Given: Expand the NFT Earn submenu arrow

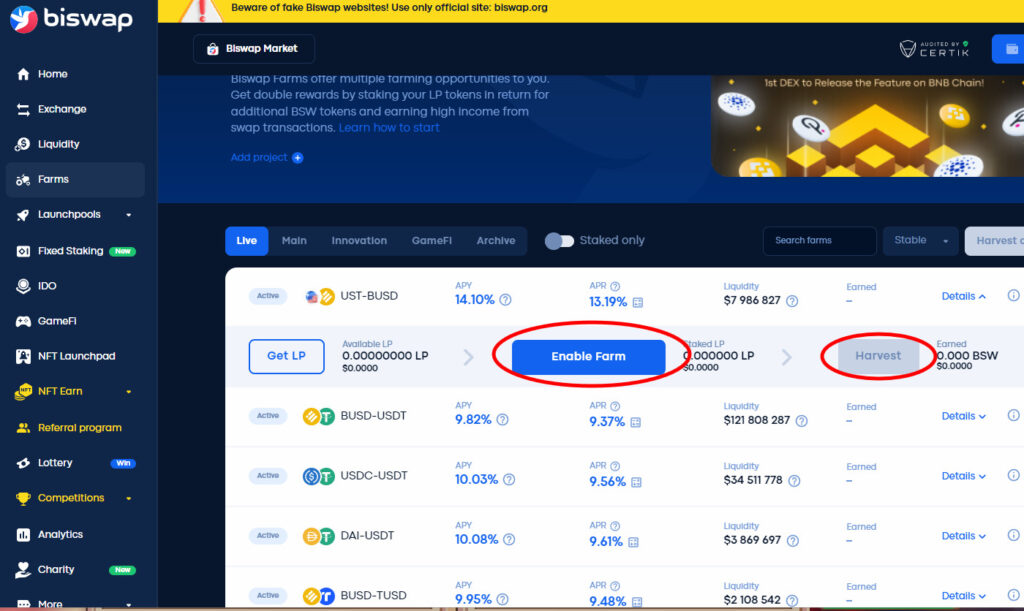Looking at the screenshot, I should tap(129, 392).
